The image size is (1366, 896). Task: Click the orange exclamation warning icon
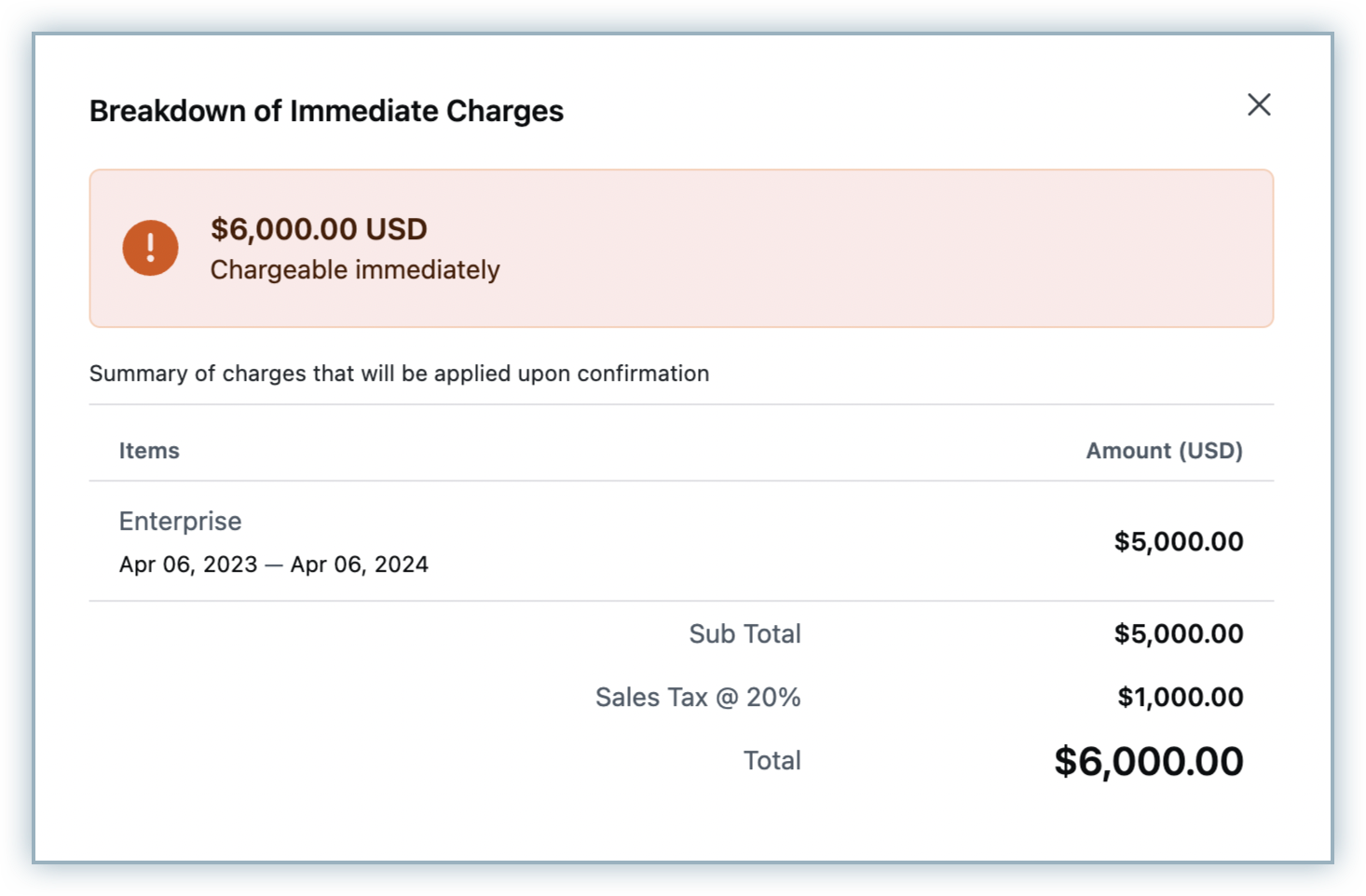(150, 248)
